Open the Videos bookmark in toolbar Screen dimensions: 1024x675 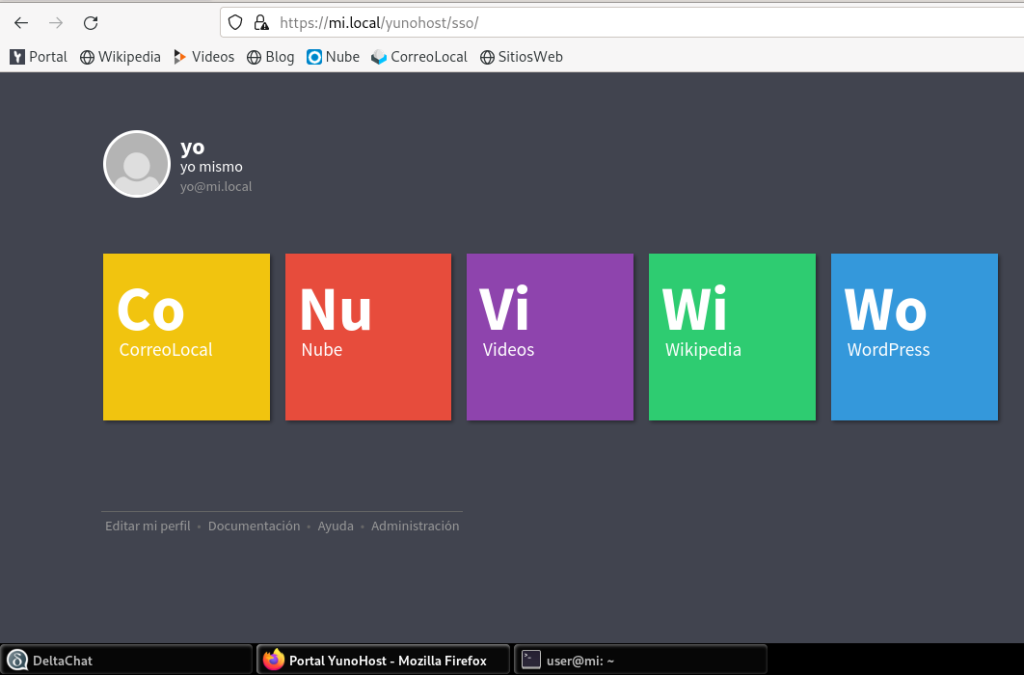204,57
